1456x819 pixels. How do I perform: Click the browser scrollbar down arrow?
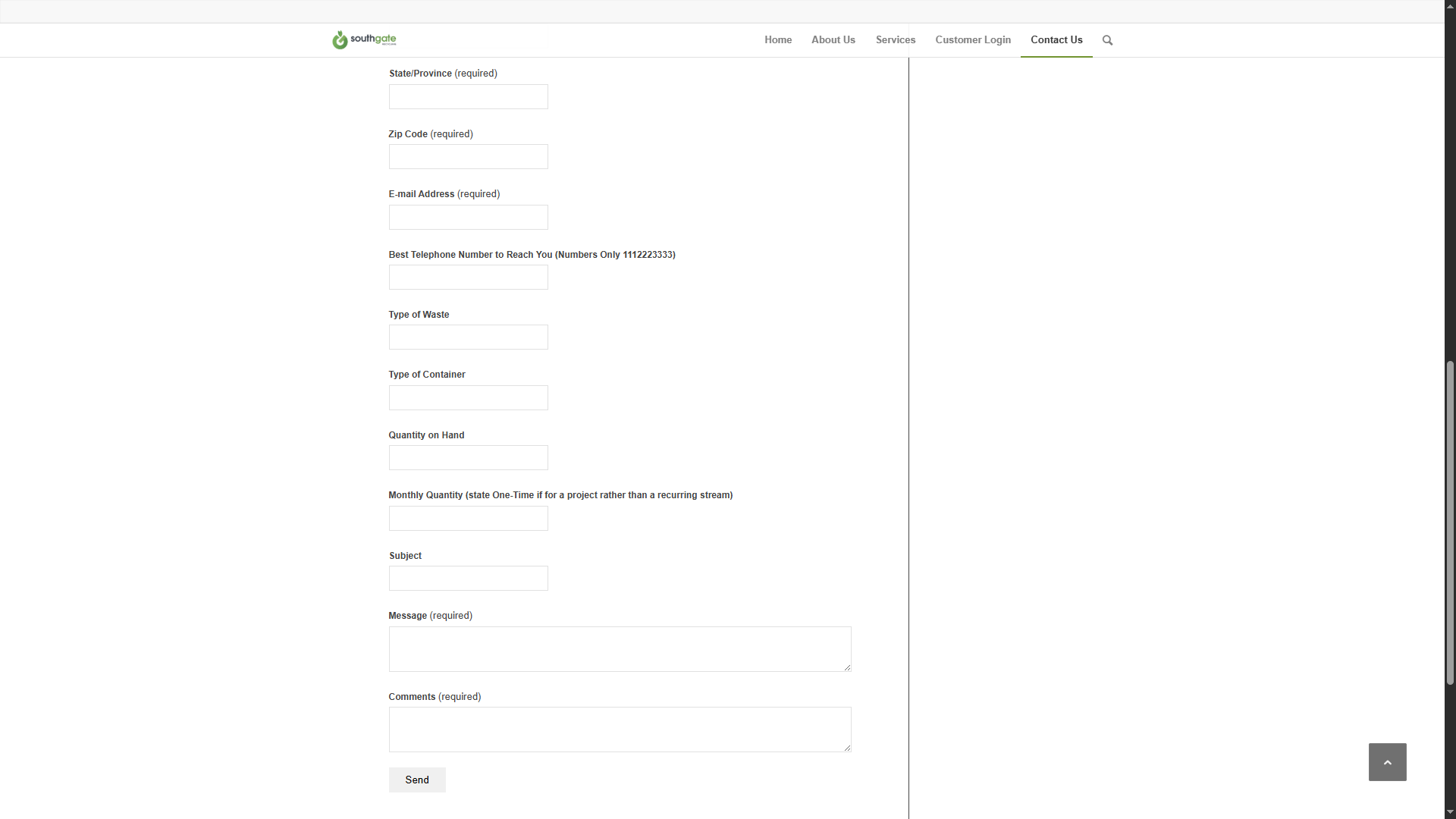click(1450, 812)
